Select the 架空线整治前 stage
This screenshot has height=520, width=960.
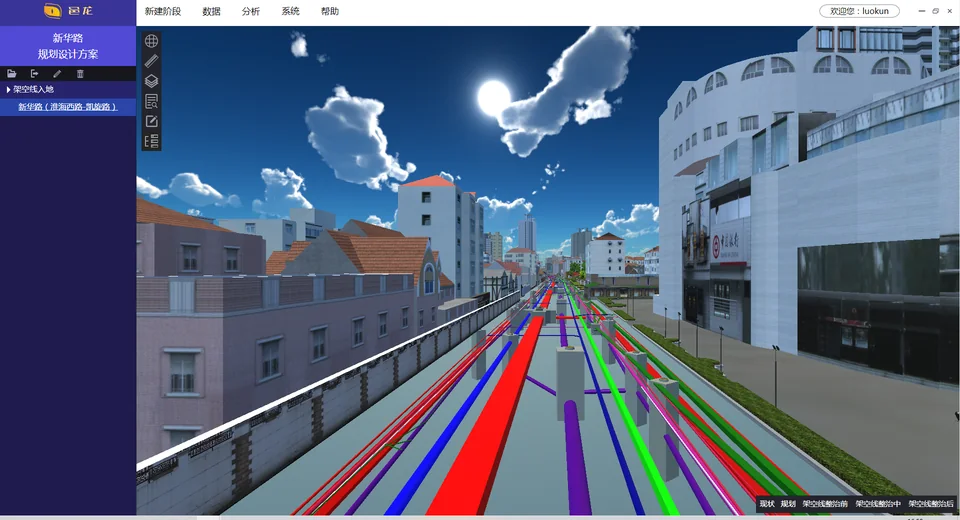[x=825, y=504]
